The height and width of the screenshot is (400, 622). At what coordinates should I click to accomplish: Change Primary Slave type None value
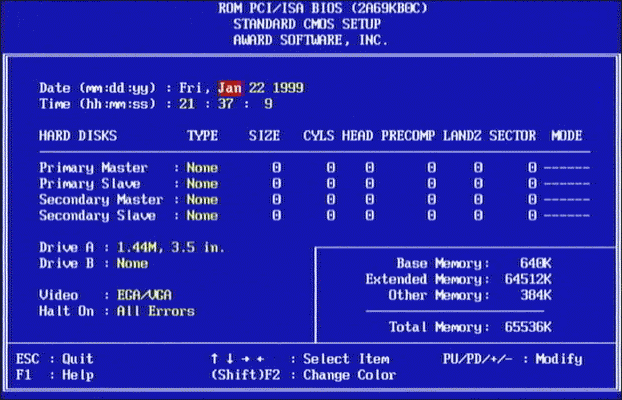(x=201, y=184)
